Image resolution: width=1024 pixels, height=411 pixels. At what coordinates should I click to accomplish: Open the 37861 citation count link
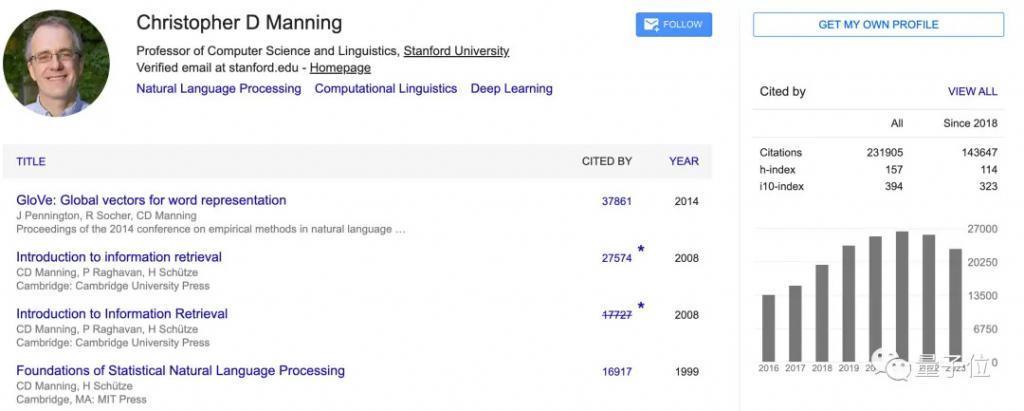tap(616, 201)
